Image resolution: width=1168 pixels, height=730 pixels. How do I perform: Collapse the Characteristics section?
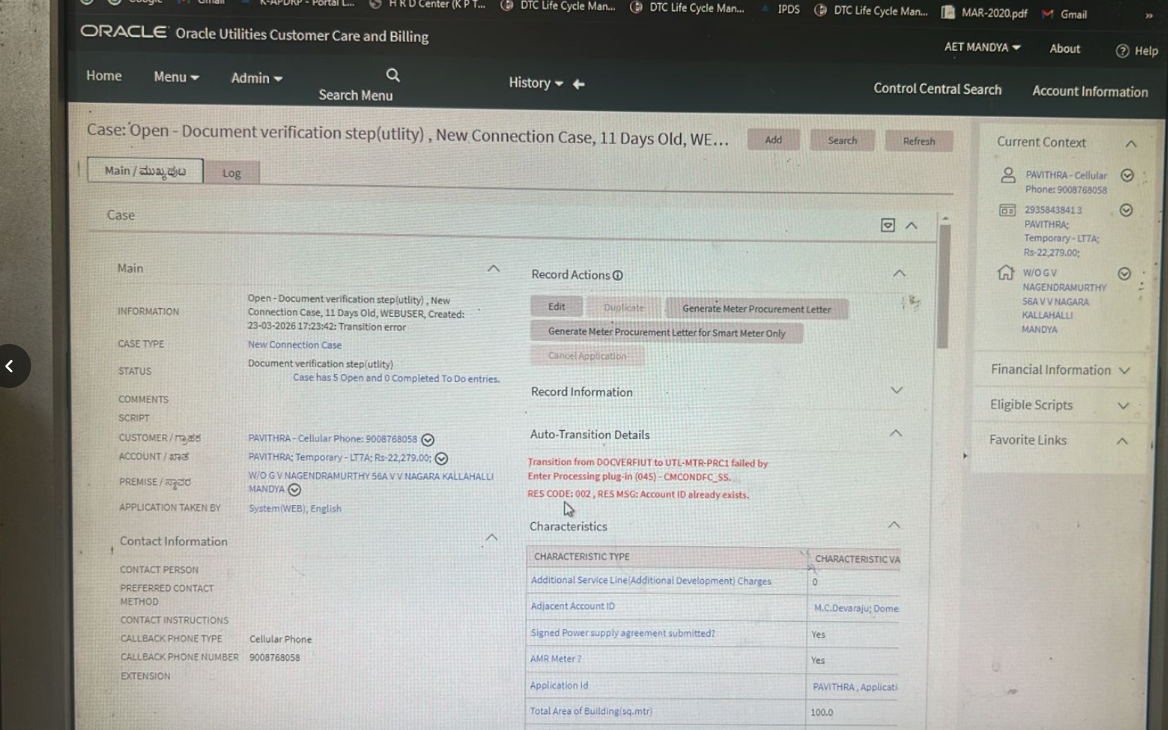point(894,524)
